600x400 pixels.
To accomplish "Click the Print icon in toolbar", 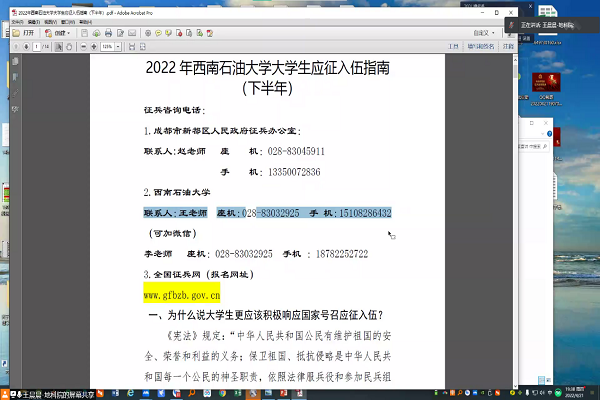I will tap(107, 32).
